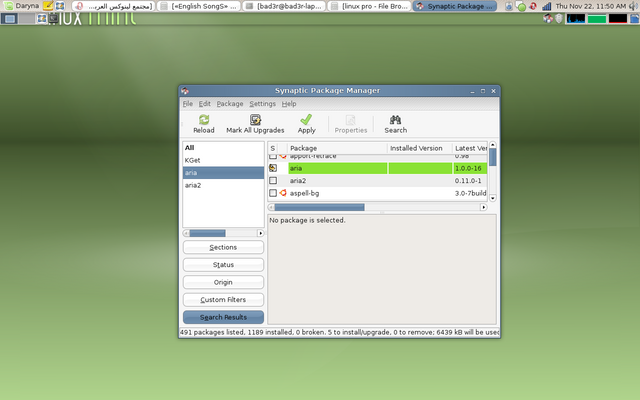Open the Help menu

coord(289,104)
